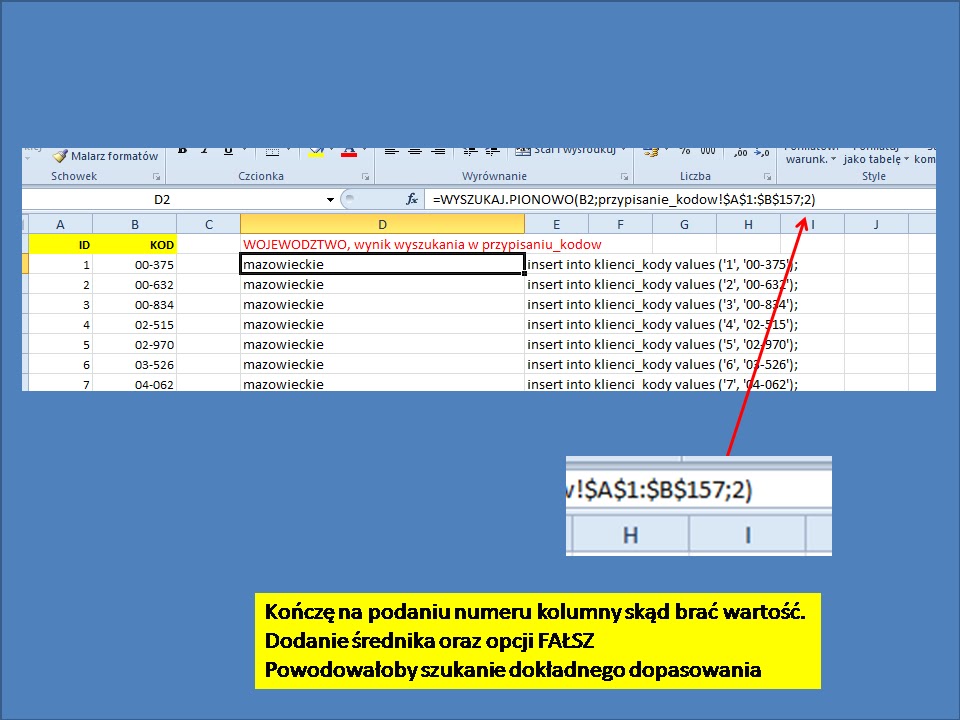The image size is (960, 720).
Task: Open the Wyrównanie group dialog launcher
Action: (x=625, y=176)
